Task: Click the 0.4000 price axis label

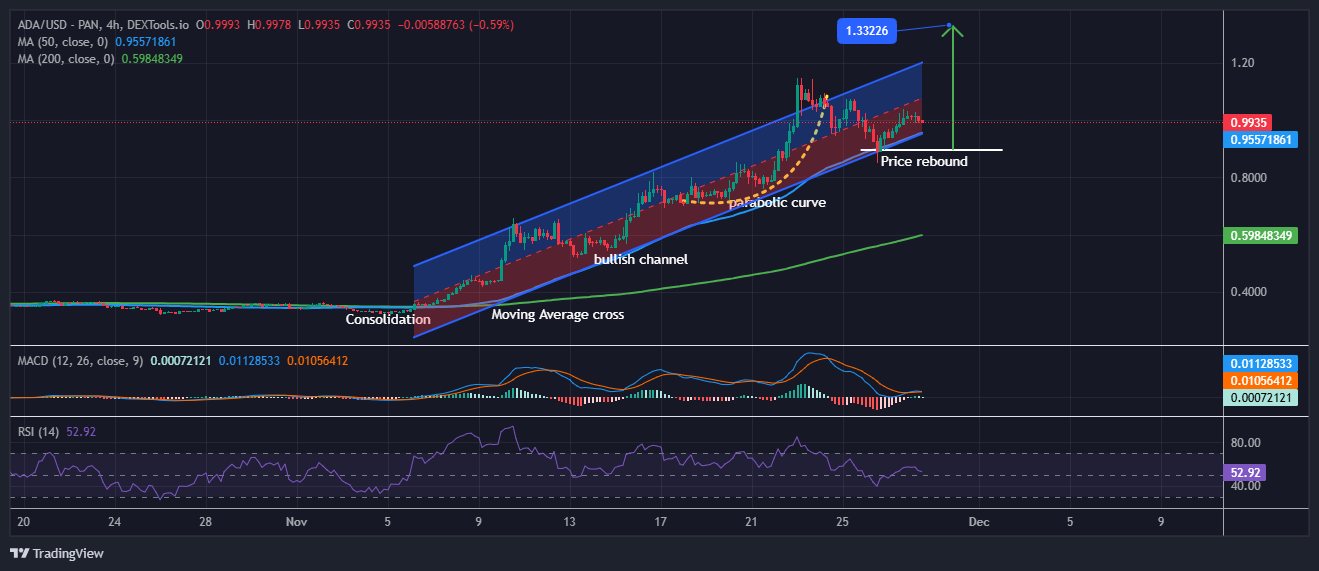Action: tap(1249, 292)
